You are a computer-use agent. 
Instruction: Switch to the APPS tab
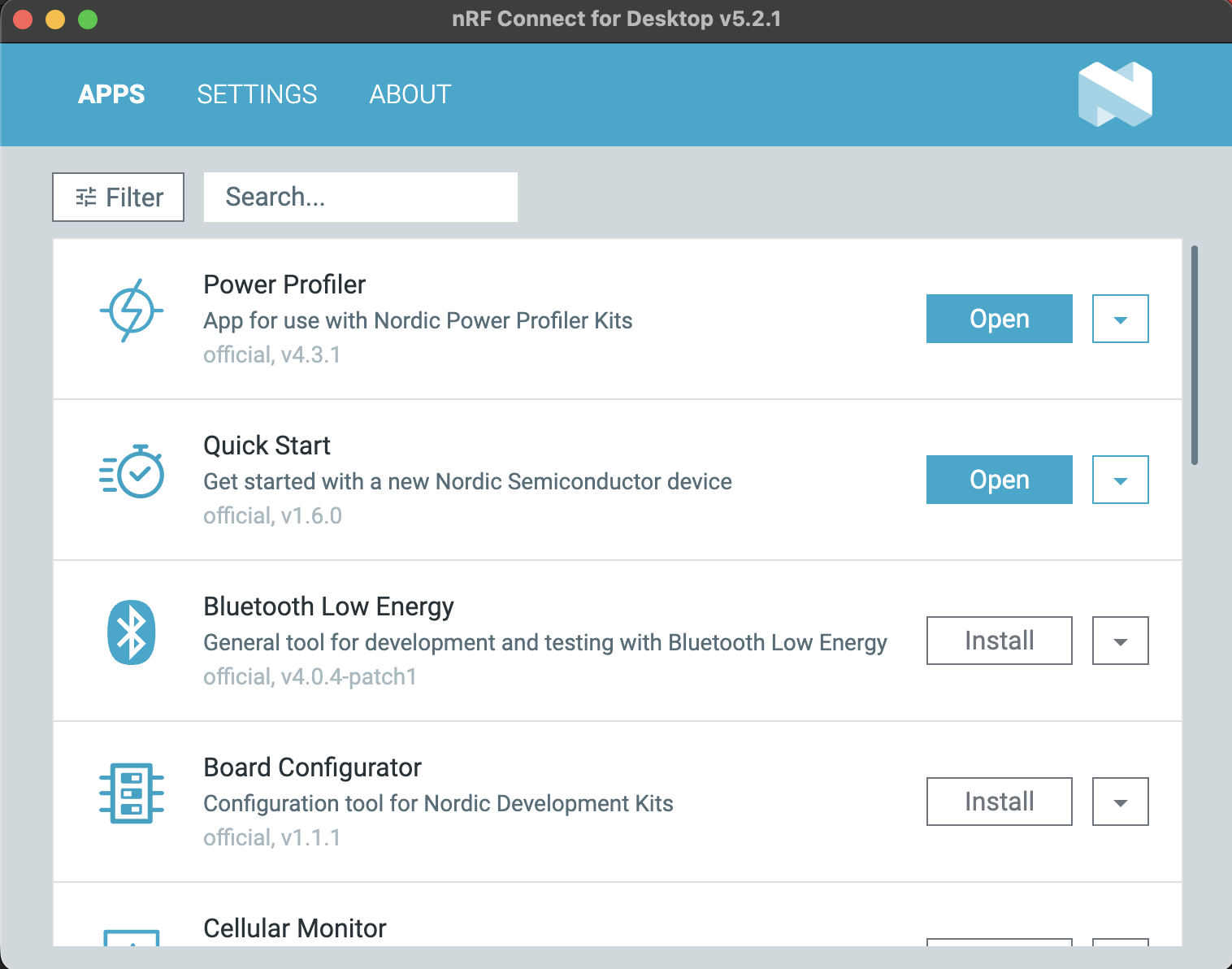(x=111, y=94)
